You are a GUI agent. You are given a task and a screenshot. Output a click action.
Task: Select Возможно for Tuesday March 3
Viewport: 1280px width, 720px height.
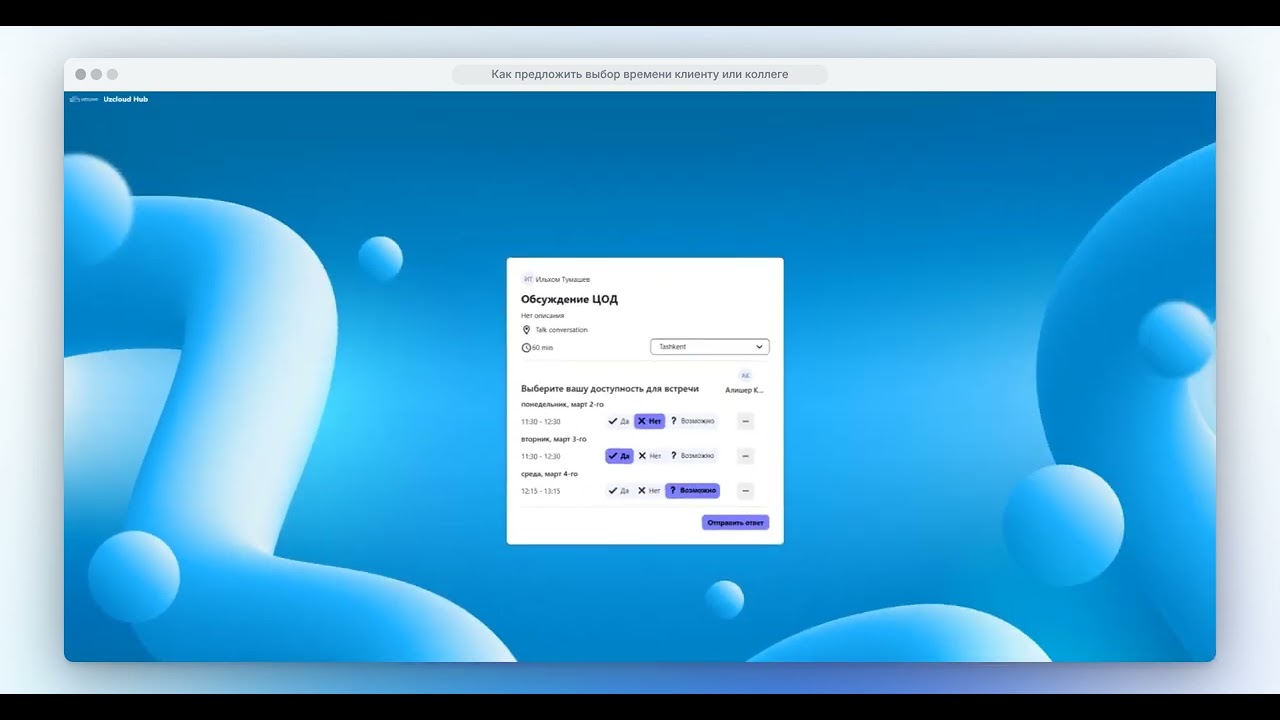pos(692,456)
